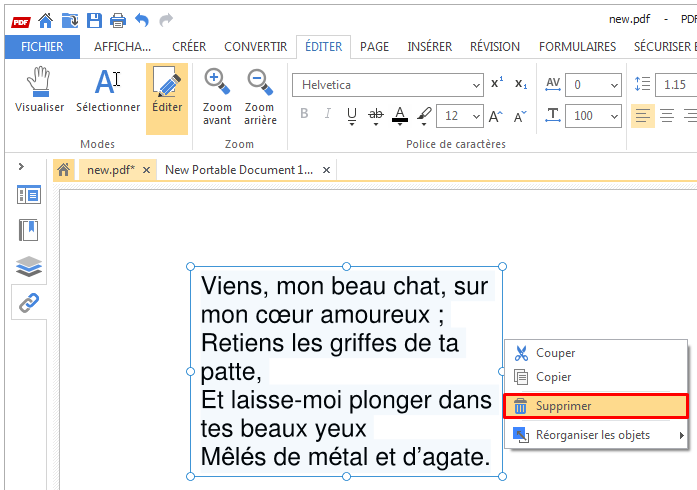Click the font color A swatch
Viewport: 697px width, 490px height.
pyautogui.click(x=400, y=114)
